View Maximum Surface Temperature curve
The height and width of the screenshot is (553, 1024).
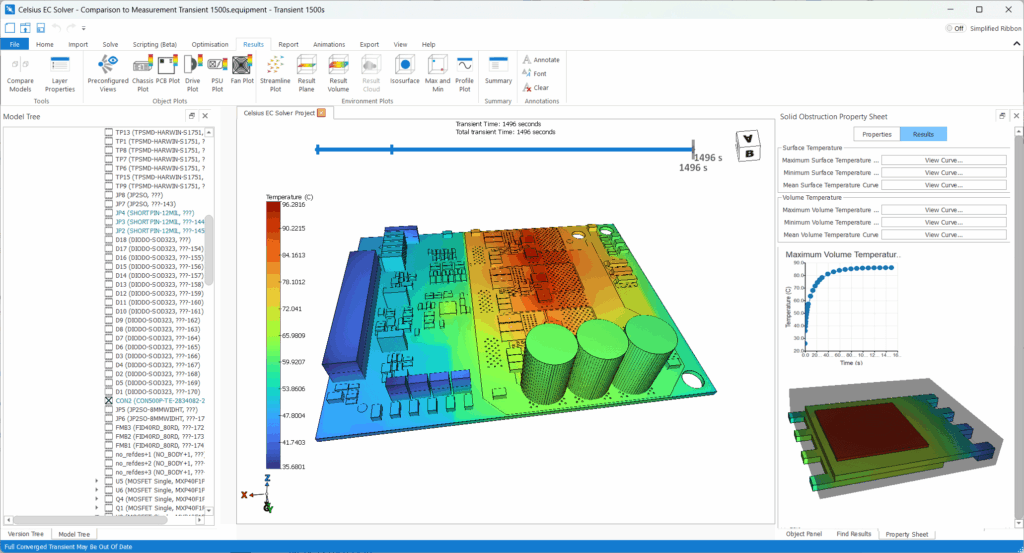pyautogui.click(x=944, y=160)
